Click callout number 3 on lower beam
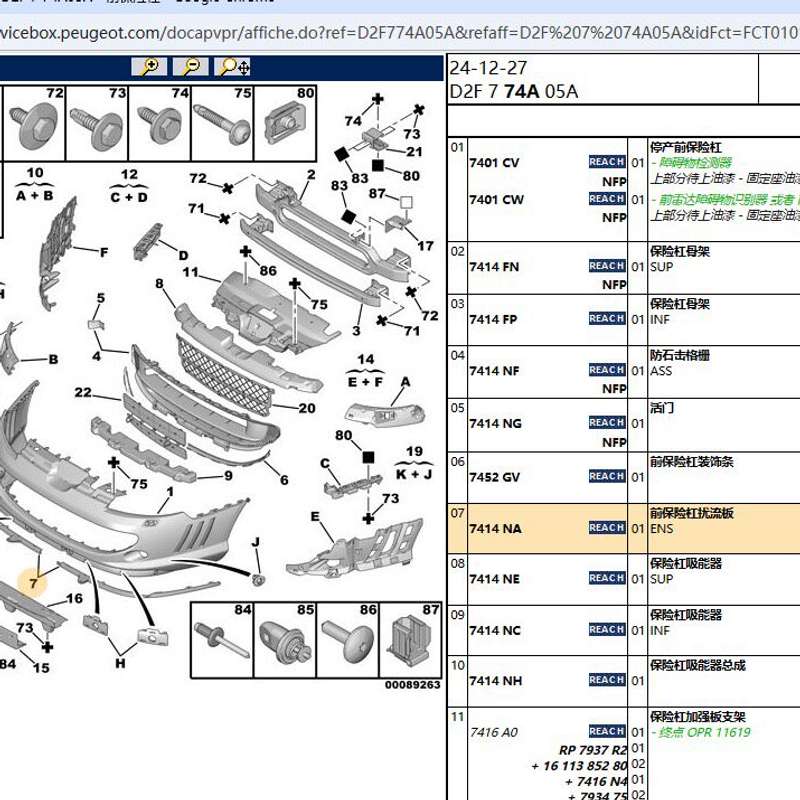Viewport: 800px width, 800px height. click(356, 331)
